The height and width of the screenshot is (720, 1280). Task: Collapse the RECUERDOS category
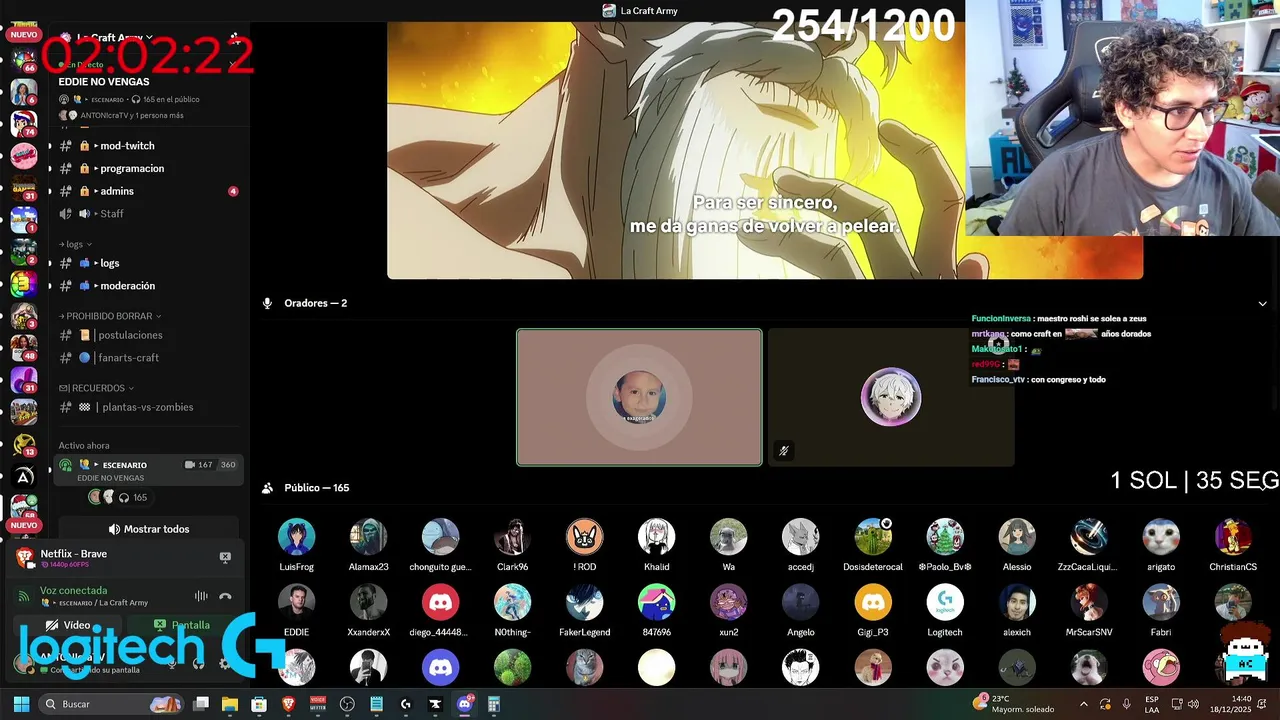96,388
